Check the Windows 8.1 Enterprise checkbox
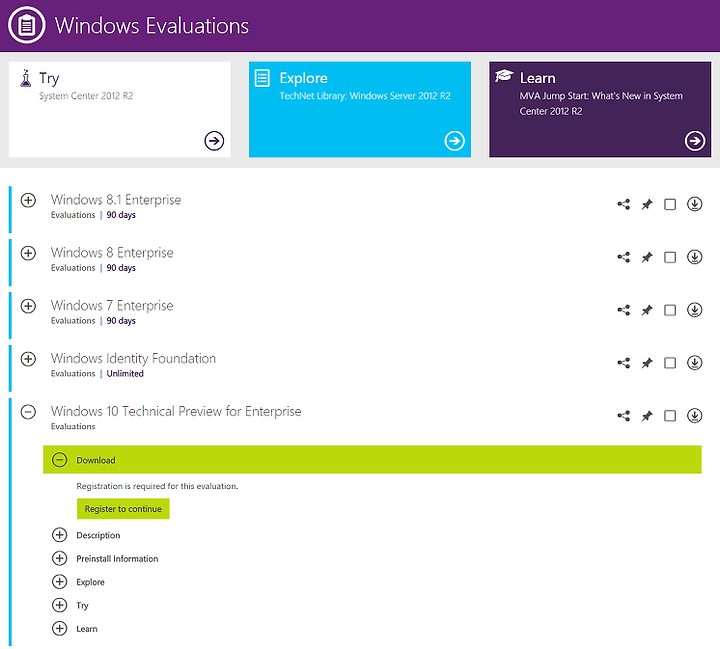 (670, 204)
